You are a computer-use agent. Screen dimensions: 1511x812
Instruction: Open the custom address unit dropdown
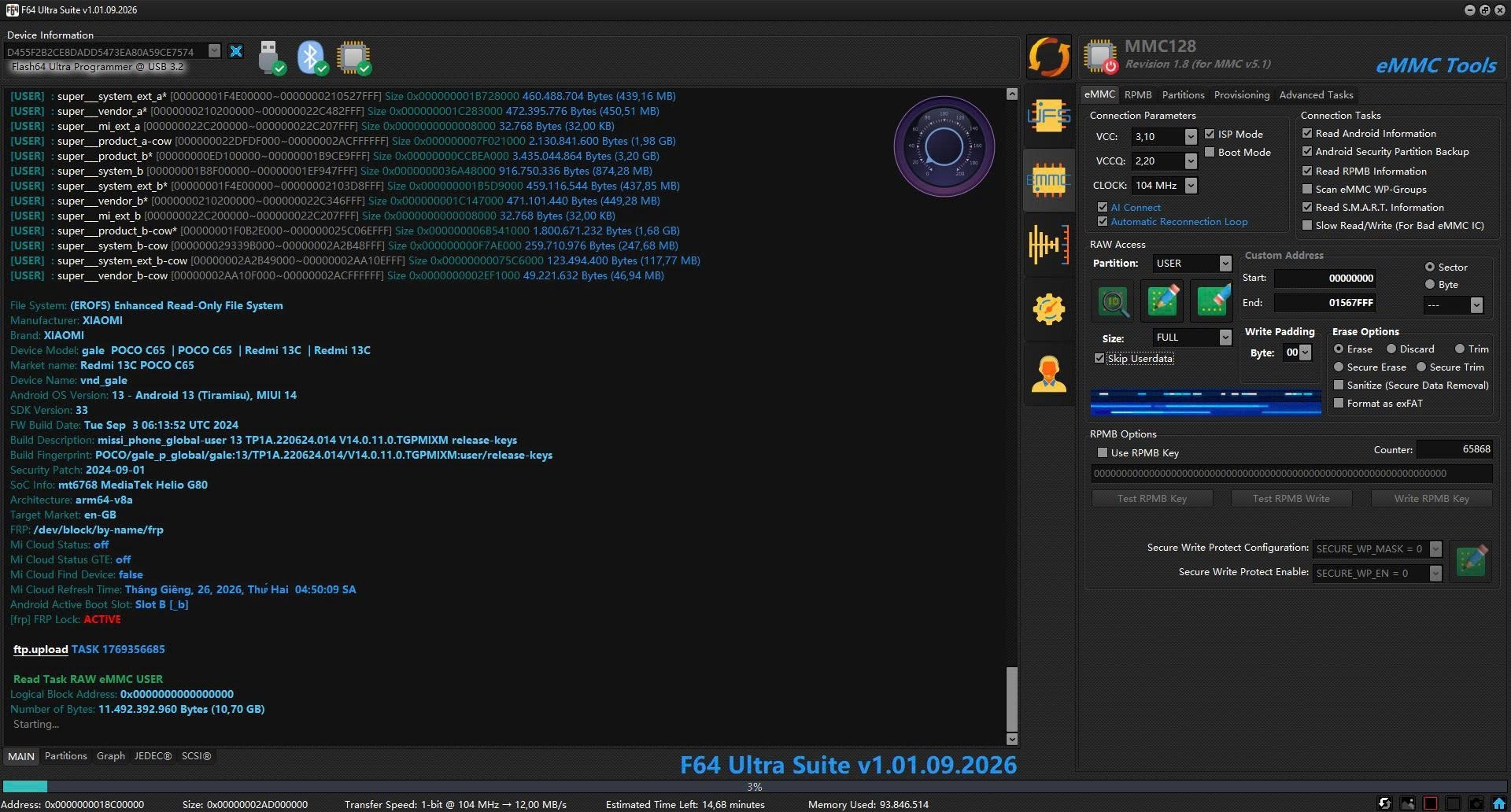[x=1476, y=304]
